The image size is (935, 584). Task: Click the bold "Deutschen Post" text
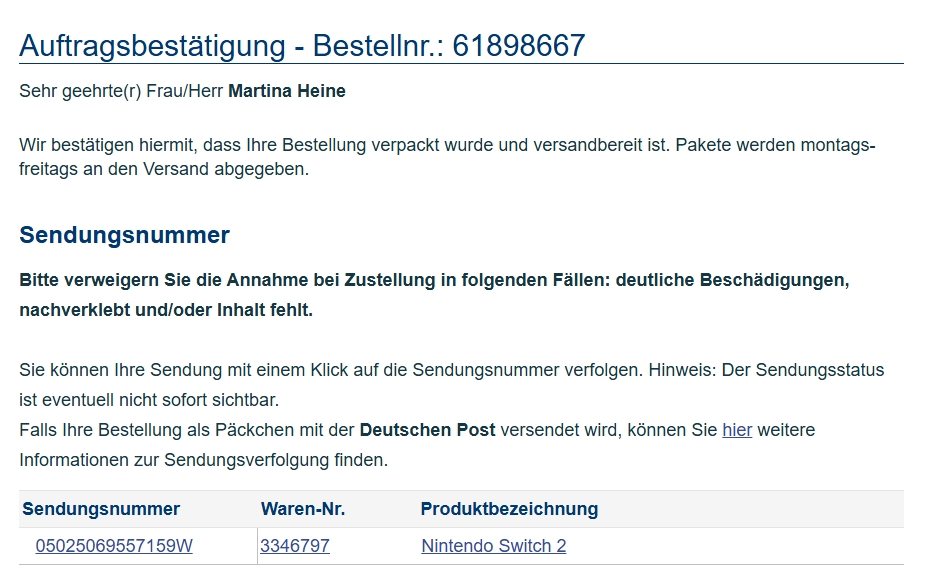click(x=427, y=430)
